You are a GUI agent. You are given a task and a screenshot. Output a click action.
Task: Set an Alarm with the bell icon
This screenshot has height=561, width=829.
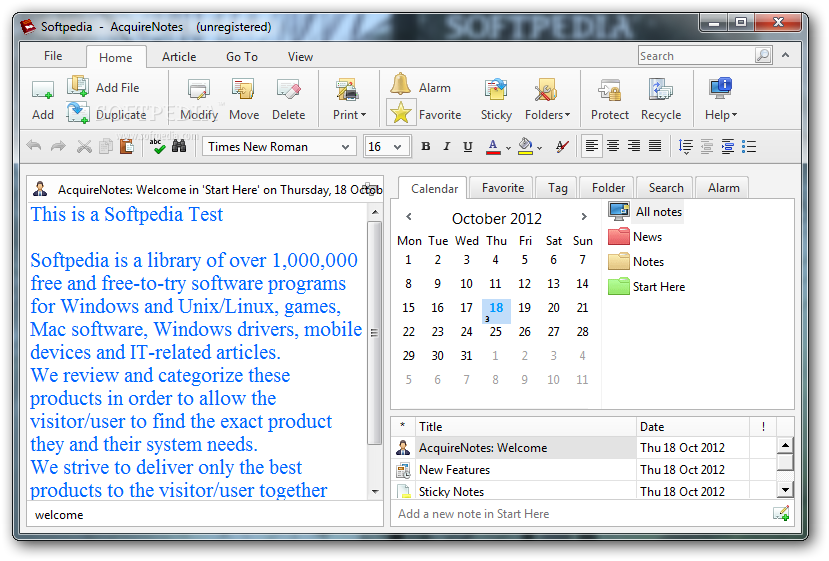click(400, 85)
